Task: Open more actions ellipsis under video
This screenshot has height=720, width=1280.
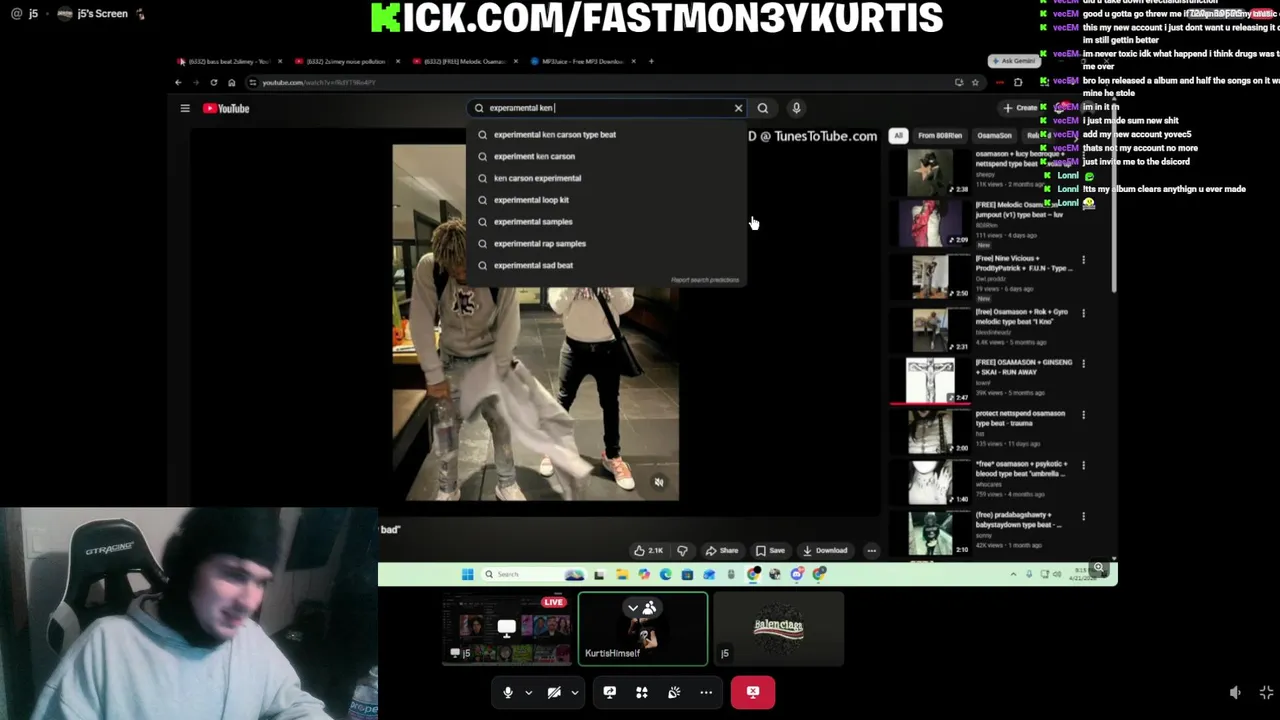Action: [x=871, y=550]
